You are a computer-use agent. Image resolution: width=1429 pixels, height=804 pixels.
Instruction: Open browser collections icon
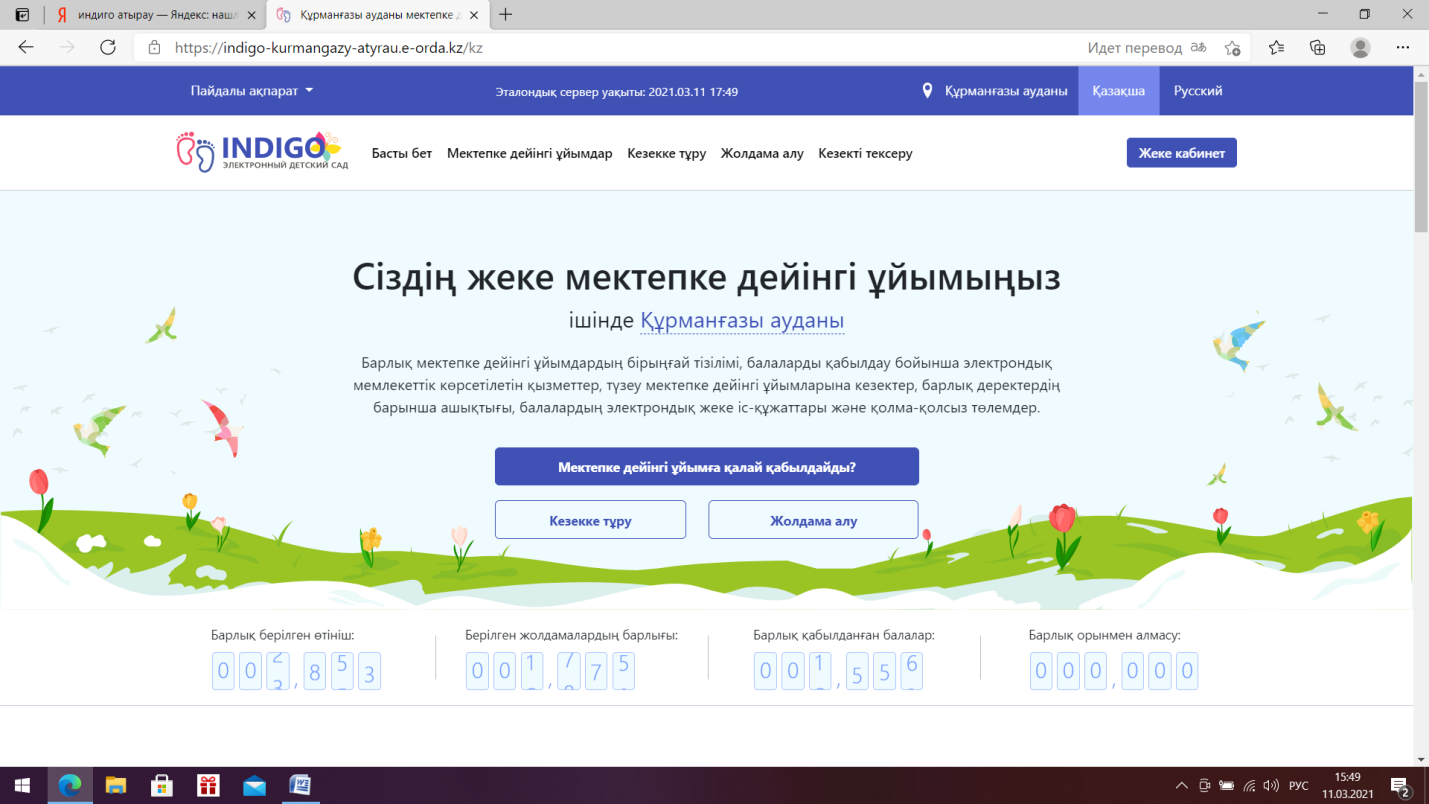[x=1317, y=47]
